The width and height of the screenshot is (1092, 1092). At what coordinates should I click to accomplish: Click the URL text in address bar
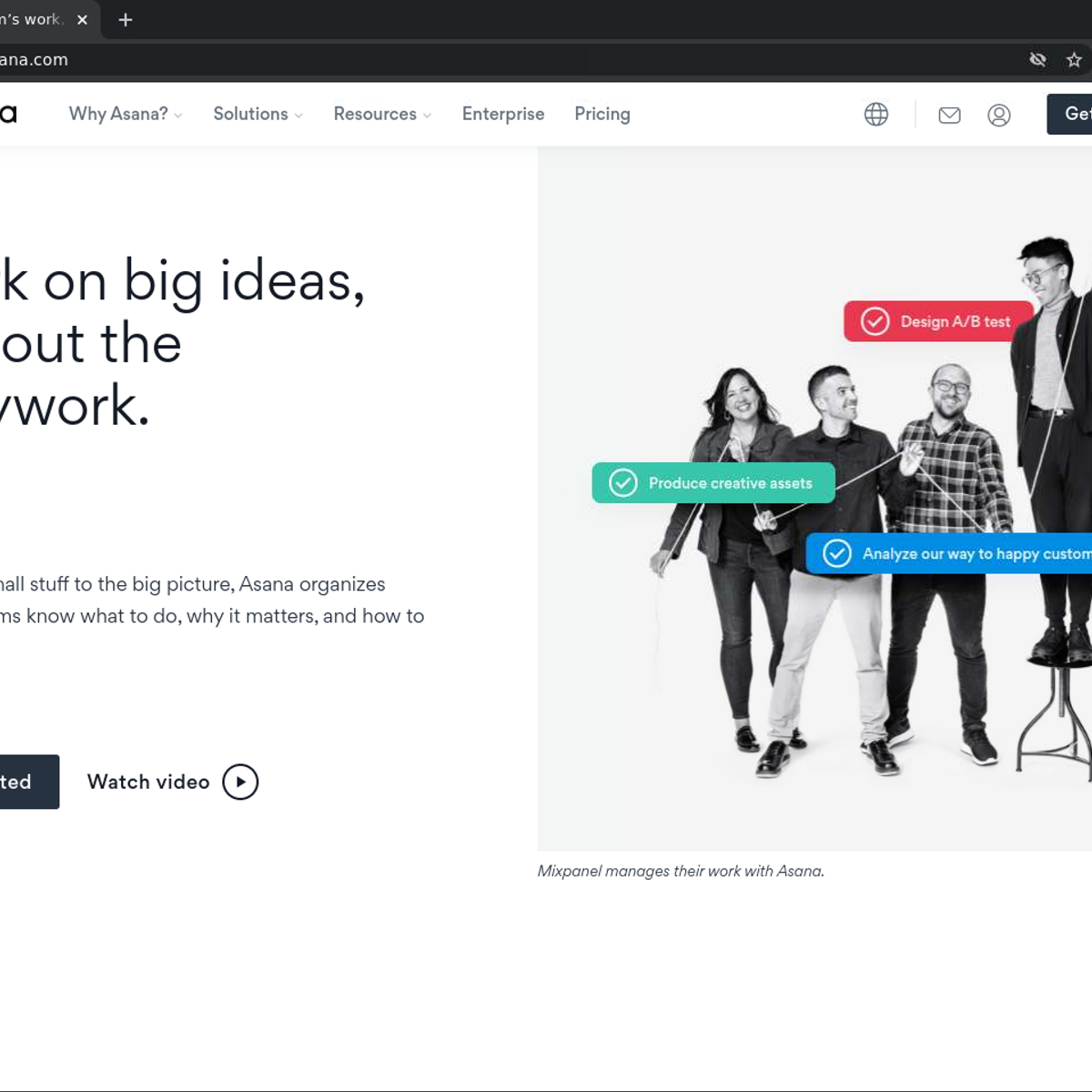(34, 60)
